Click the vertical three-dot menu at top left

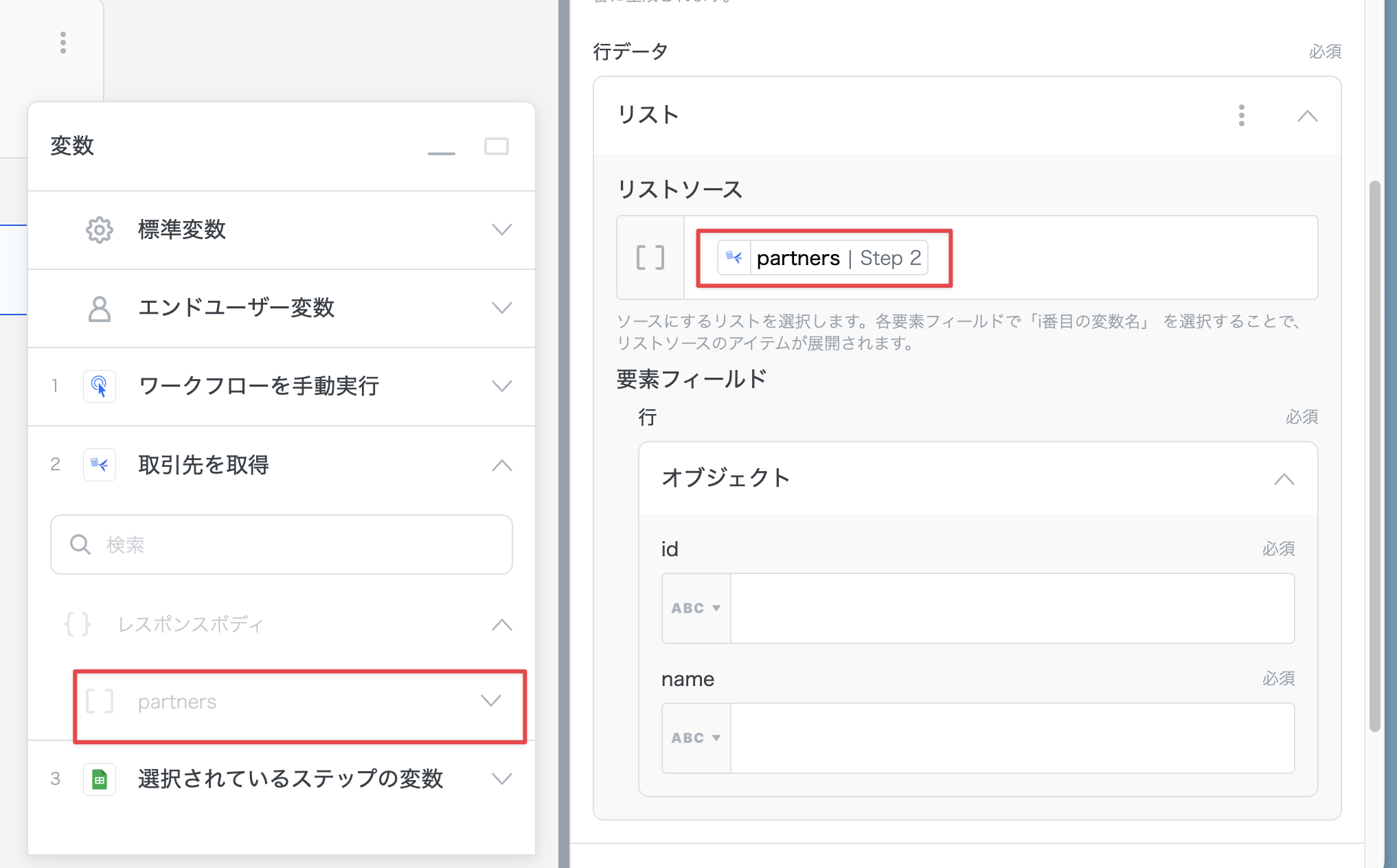[63, 43]
